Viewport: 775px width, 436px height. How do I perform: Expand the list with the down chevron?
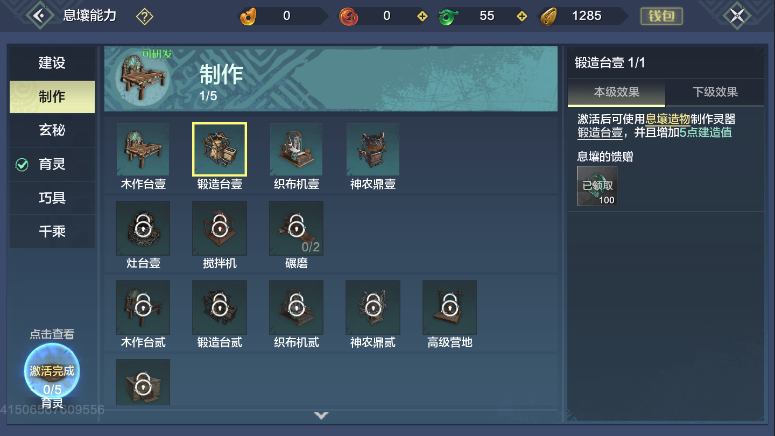(x=321, y=415)
